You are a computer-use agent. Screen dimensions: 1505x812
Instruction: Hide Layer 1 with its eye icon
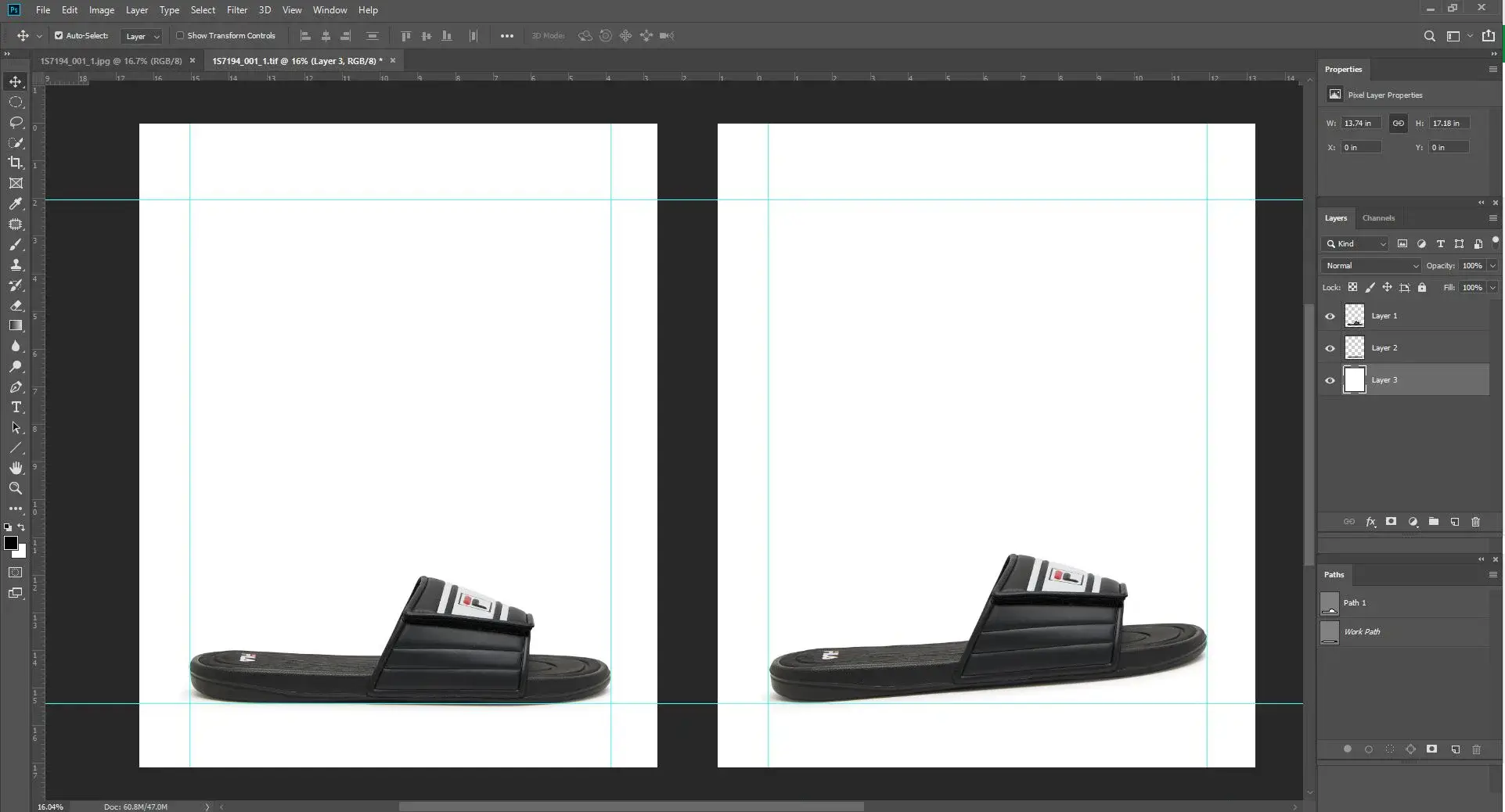pyautogui.click(x=1330, y=316)
